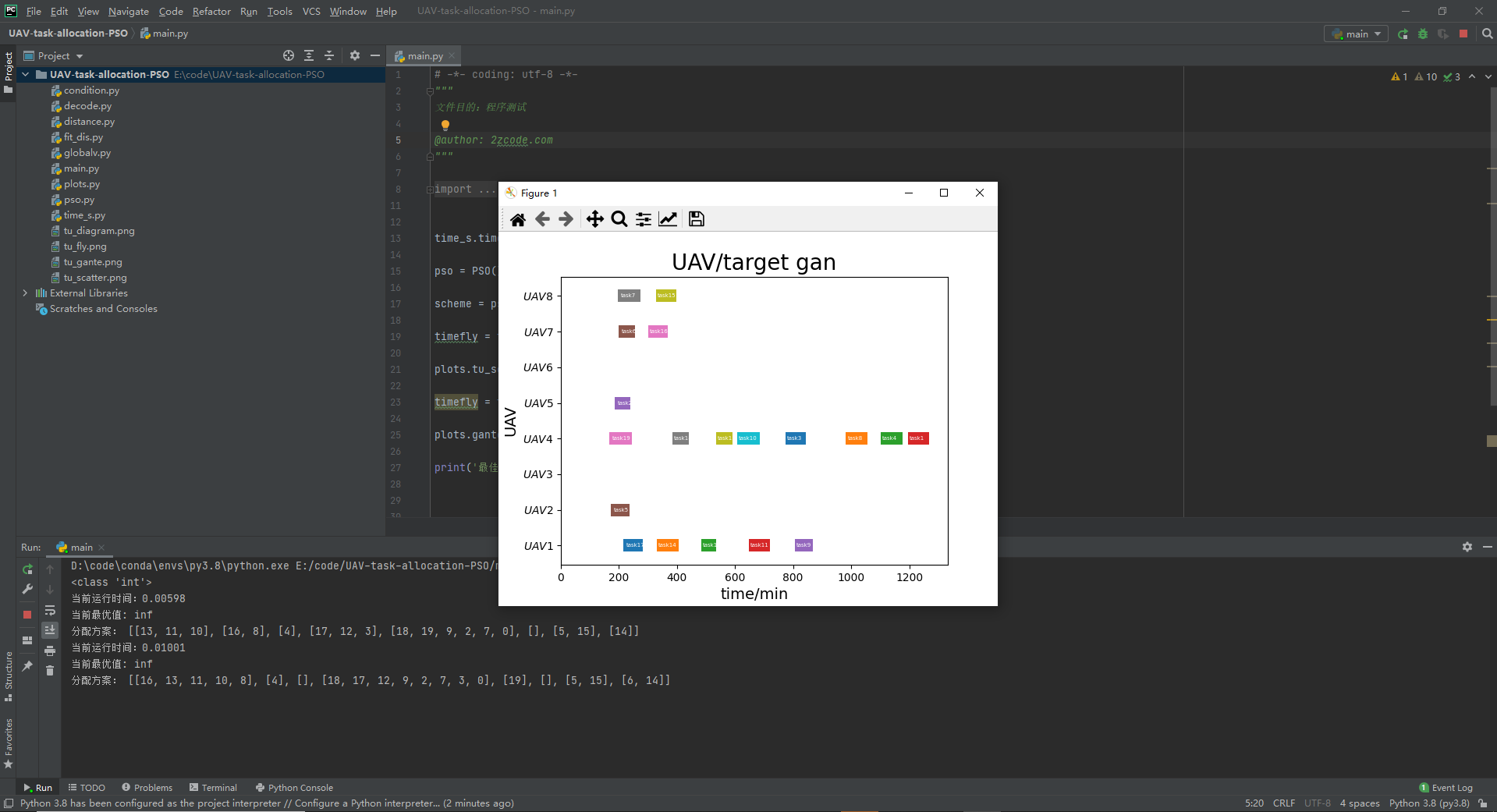Unfold the import block in editor
The height and width of the screenshot is (812, 1497).
point(430,190)
